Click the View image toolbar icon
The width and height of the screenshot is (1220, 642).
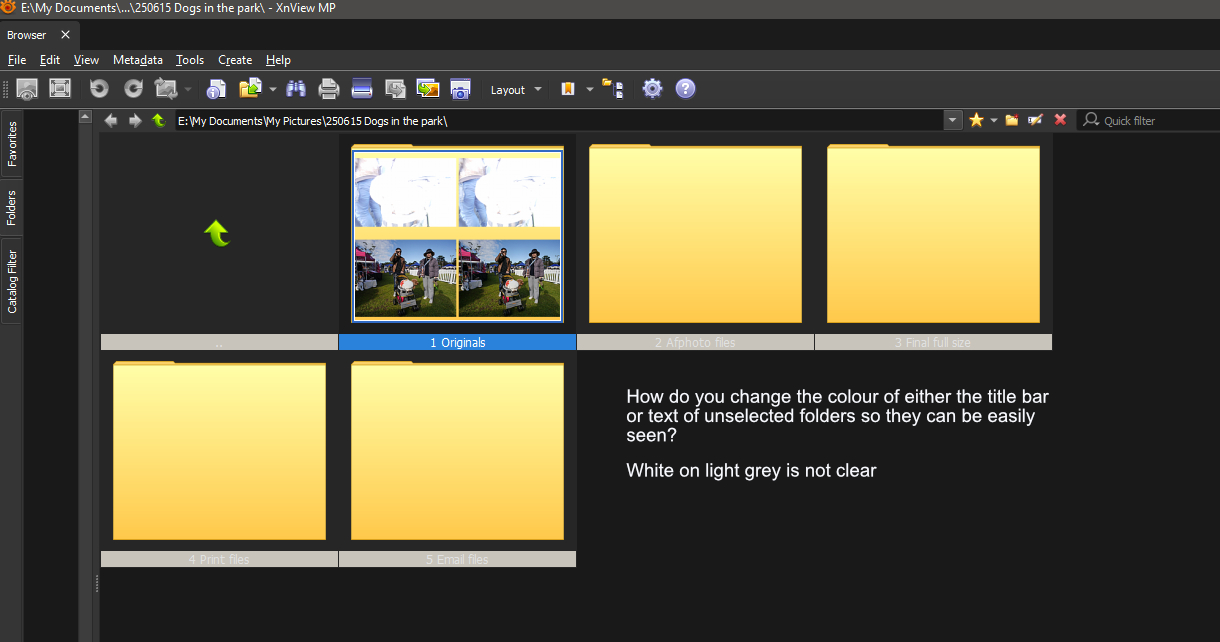click(x=27, y=88)
